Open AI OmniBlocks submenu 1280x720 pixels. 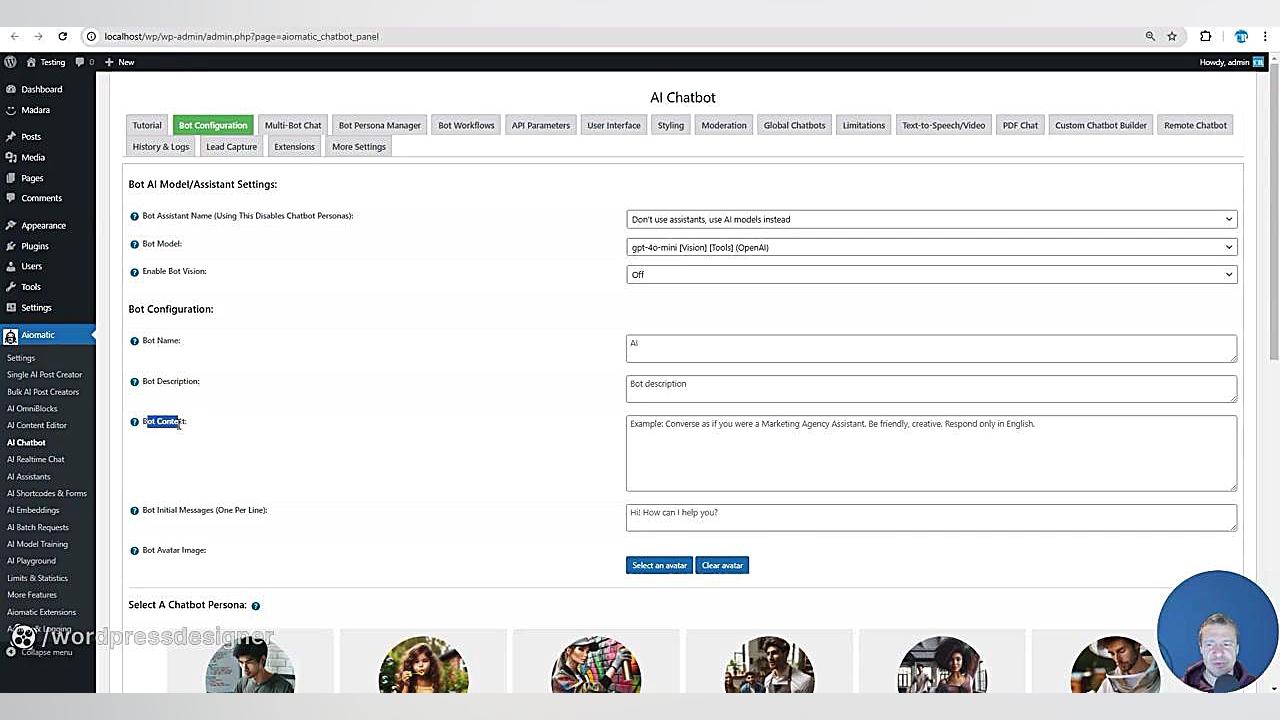coord(32,408)
